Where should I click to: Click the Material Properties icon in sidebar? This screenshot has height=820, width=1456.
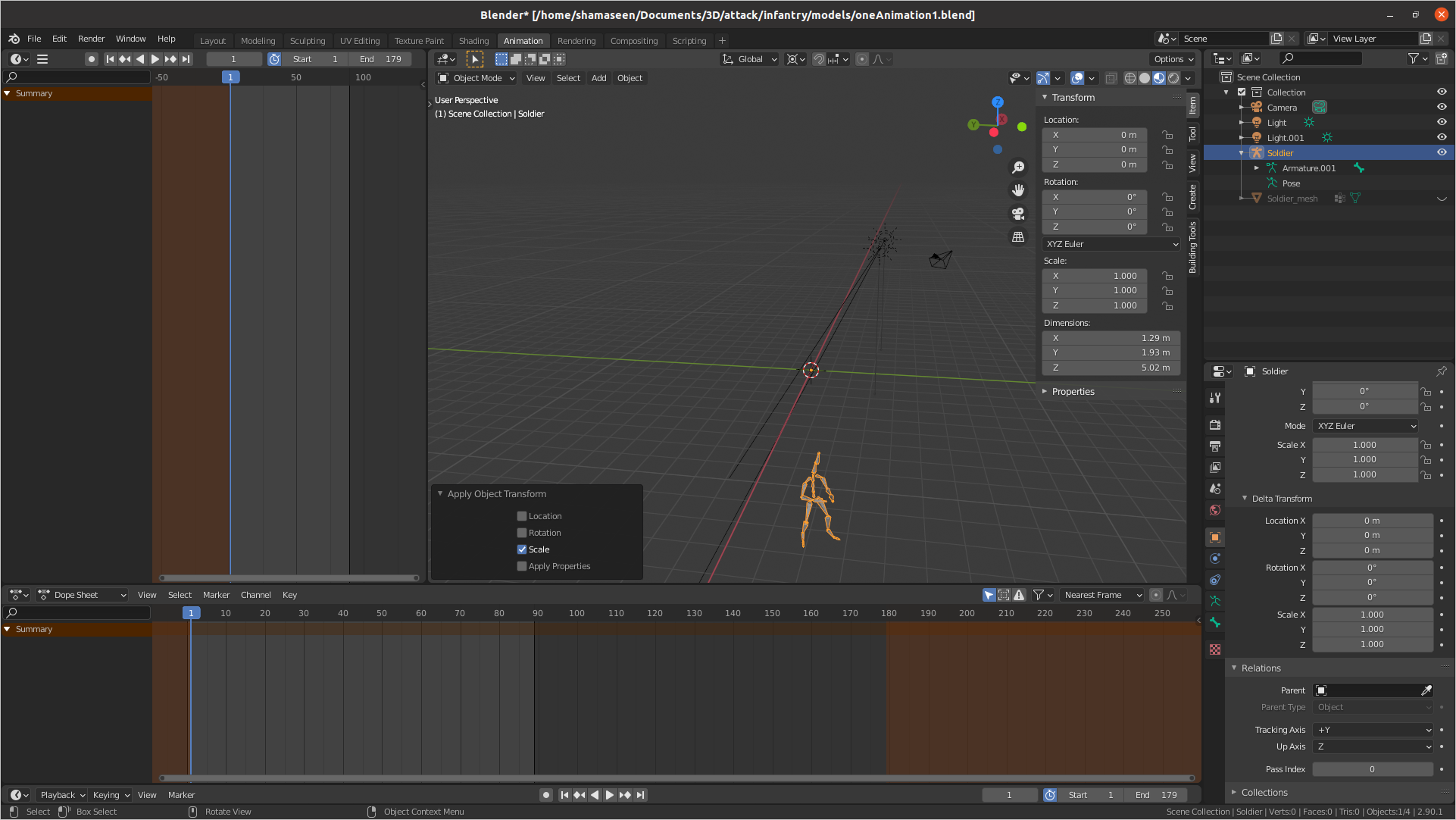[x=1216, y=648]
